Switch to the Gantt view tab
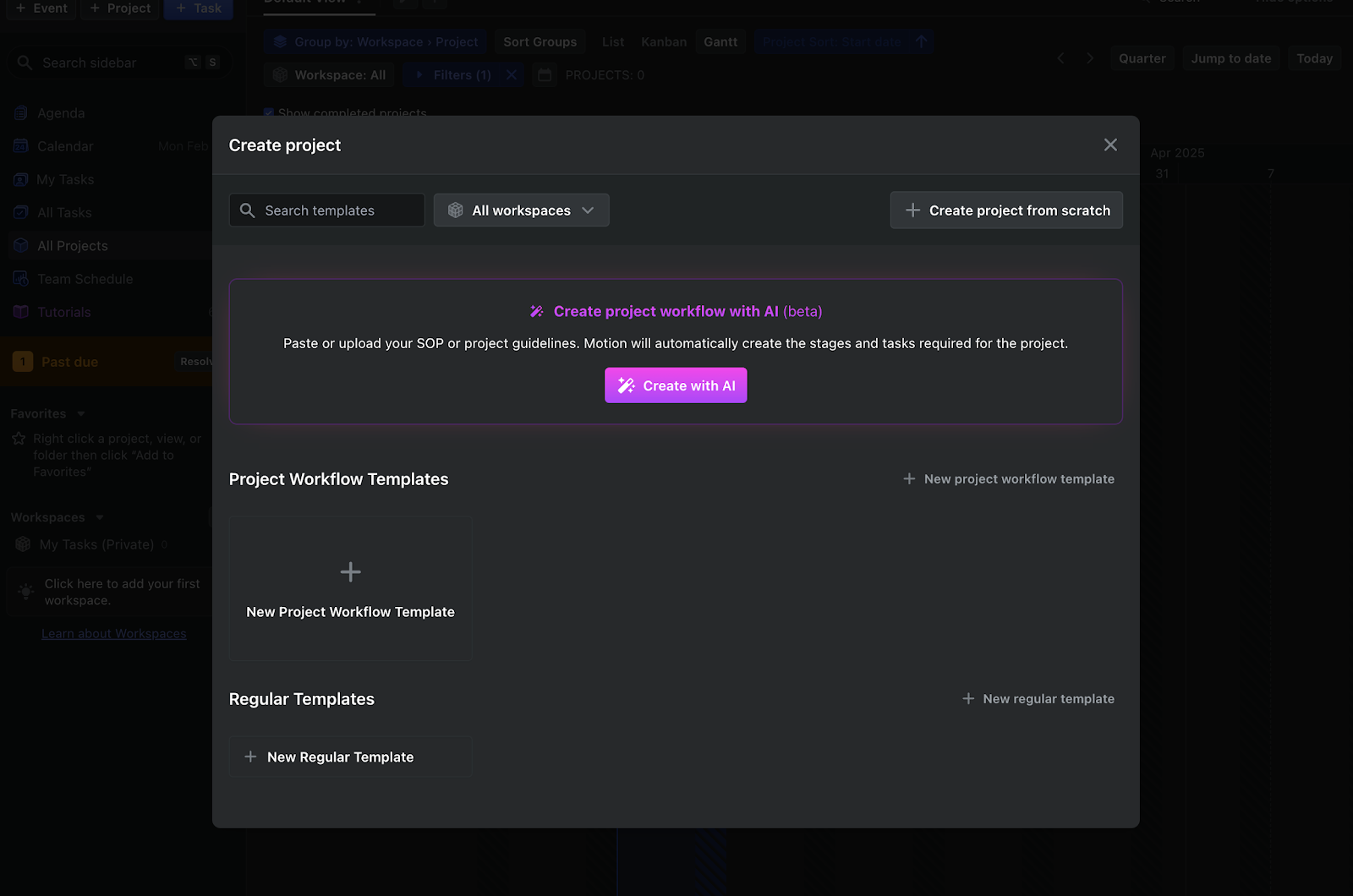This screenshot has height=896, width=1353. [720, 41]
